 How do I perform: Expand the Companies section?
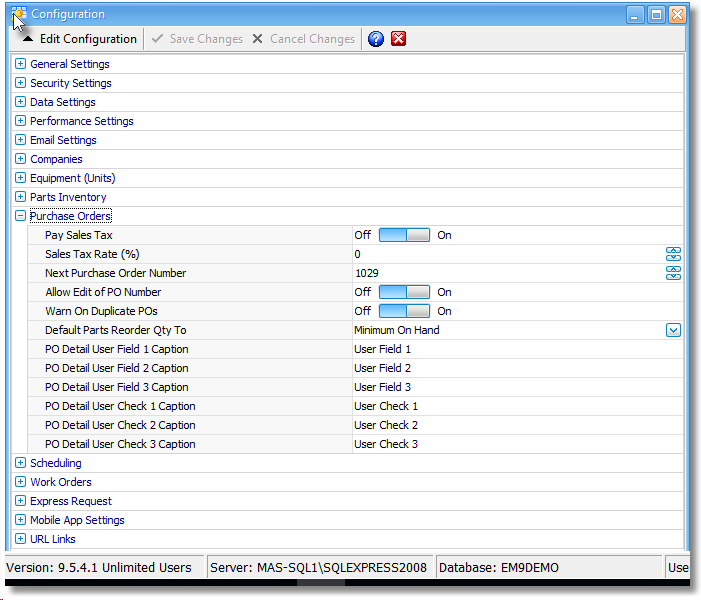(x=20, y=159)
